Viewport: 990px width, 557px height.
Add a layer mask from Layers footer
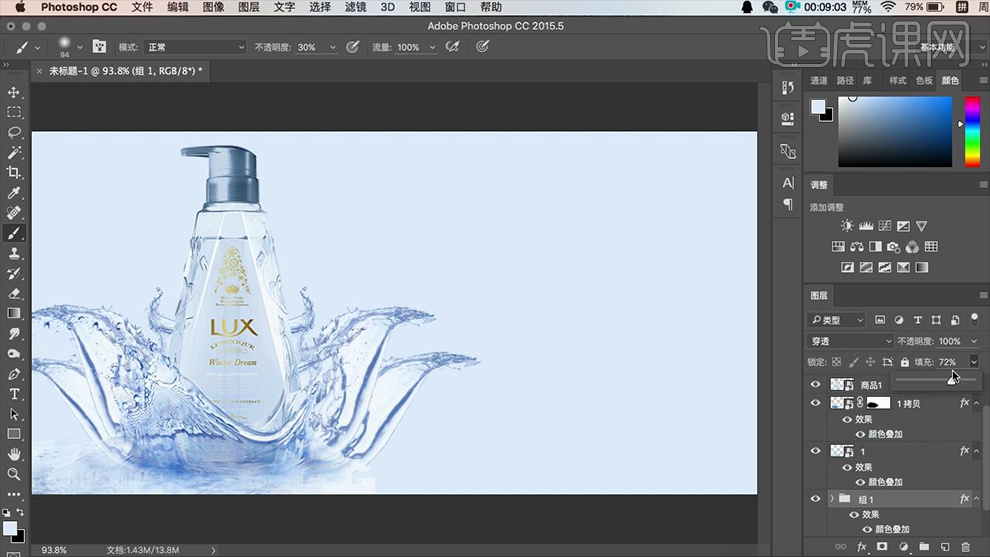882,547
